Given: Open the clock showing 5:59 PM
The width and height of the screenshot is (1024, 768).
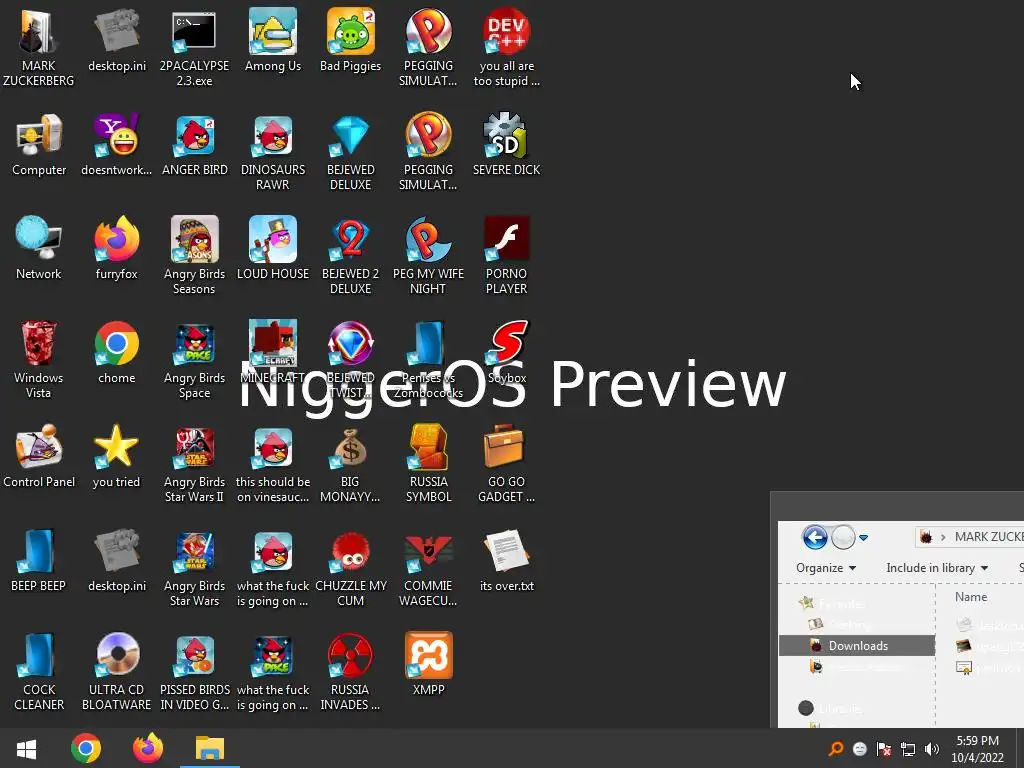Looking at the screenshot, I should coord(978,749).
